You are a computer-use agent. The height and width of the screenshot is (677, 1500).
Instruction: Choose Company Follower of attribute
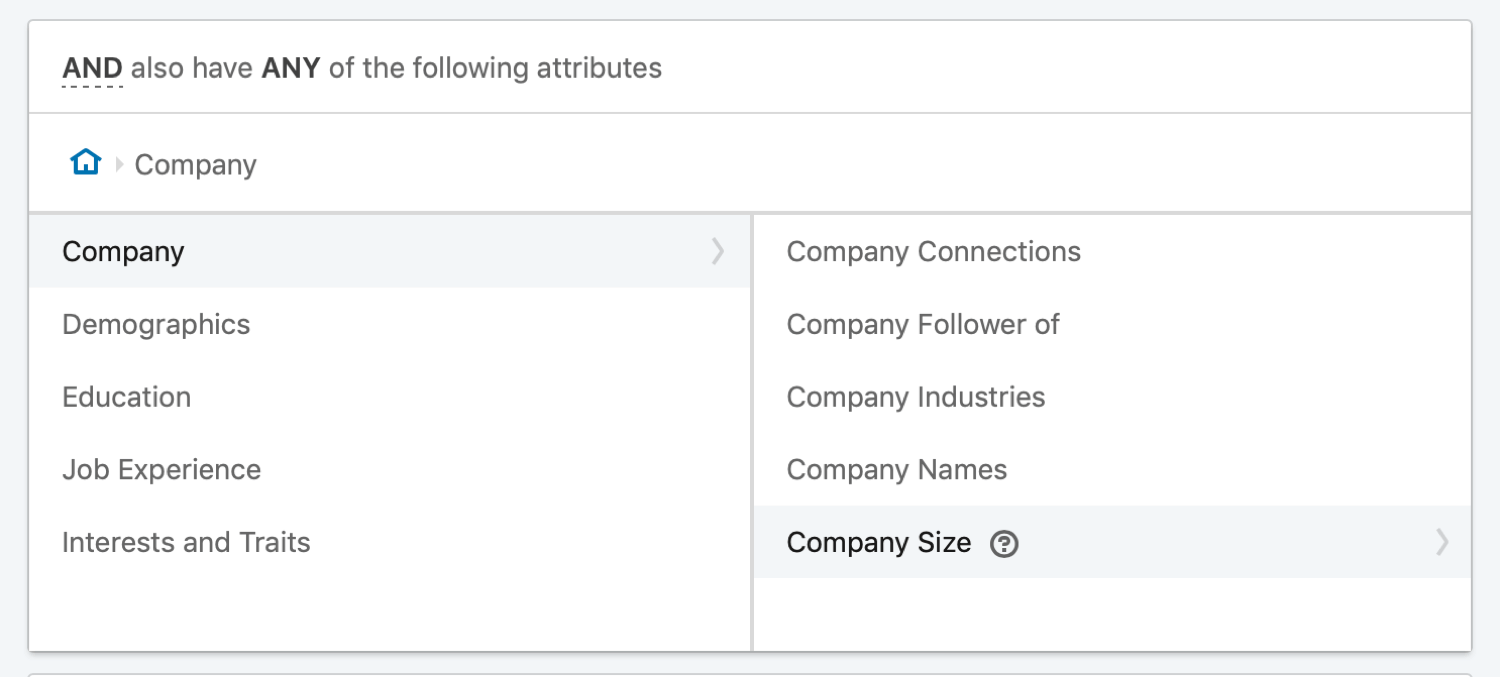click(922, 324)
